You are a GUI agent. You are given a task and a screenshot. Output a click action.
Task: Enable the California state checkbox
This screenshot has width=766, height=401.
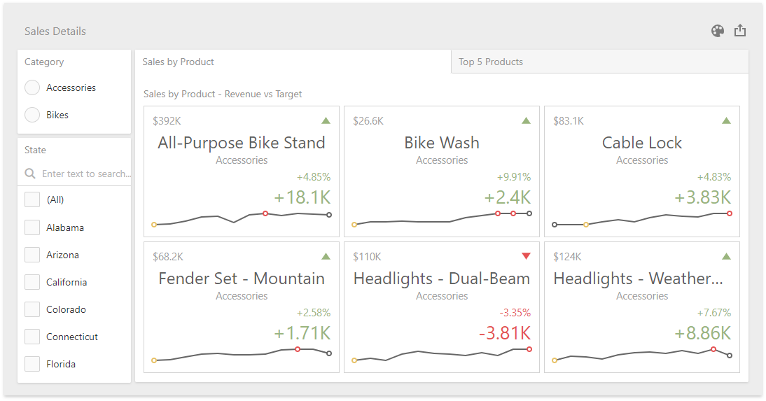tap(32, 282)
